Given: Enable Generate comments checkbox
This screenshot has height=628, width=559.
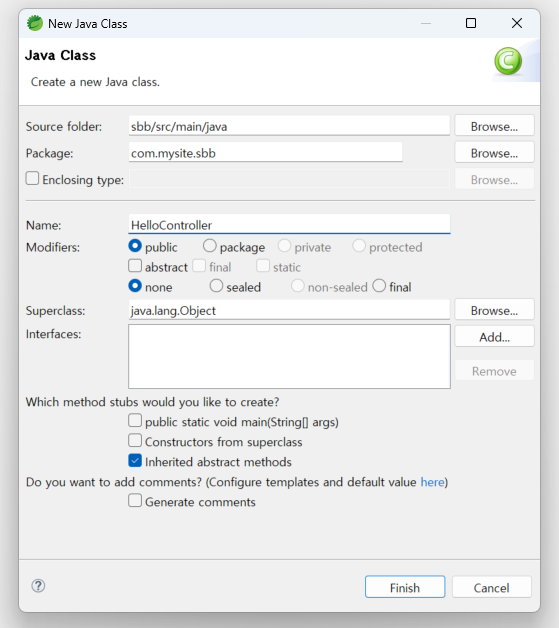Looking at the screenshot, I should (135, 501).
